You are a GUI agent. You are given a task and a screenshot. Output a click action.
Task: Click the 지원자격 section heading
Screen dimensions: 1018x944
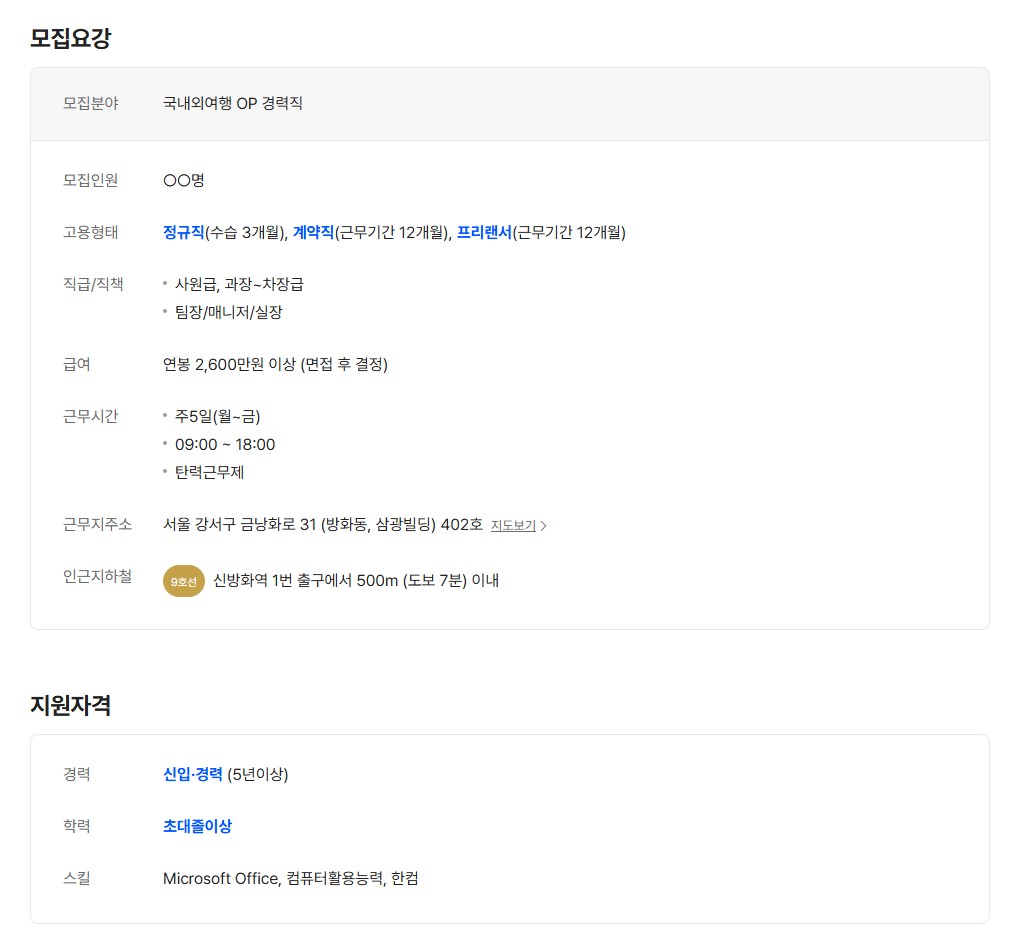coord(70,705)
